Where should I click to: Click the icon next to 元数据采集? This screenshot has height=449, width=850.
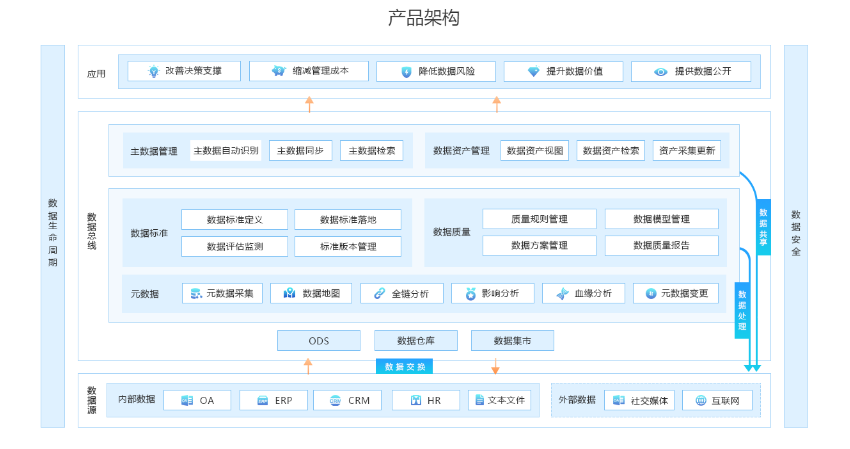196,294
